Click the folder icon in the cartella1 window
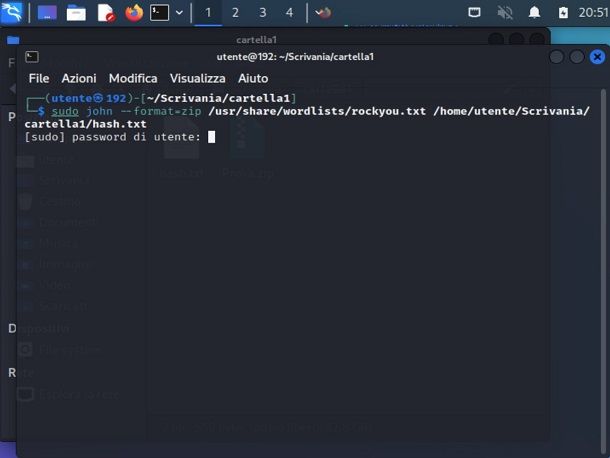 click(13, 40)
